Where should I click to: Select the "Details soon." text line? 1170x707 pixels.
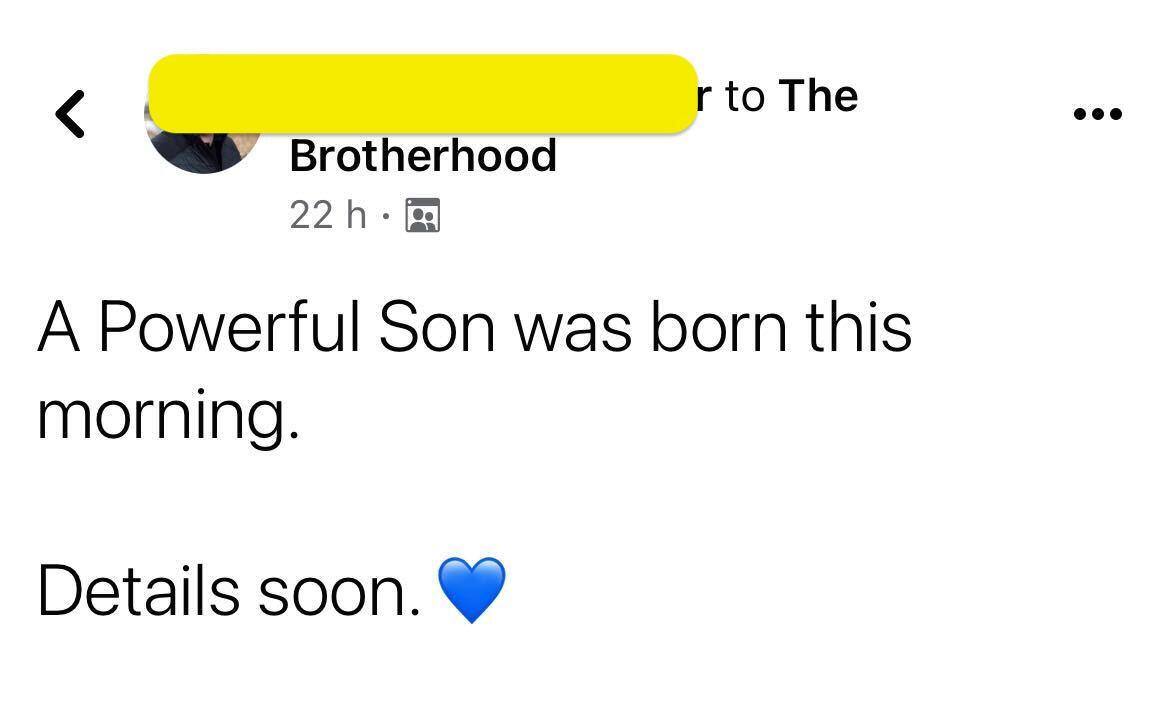pos(228,591)
